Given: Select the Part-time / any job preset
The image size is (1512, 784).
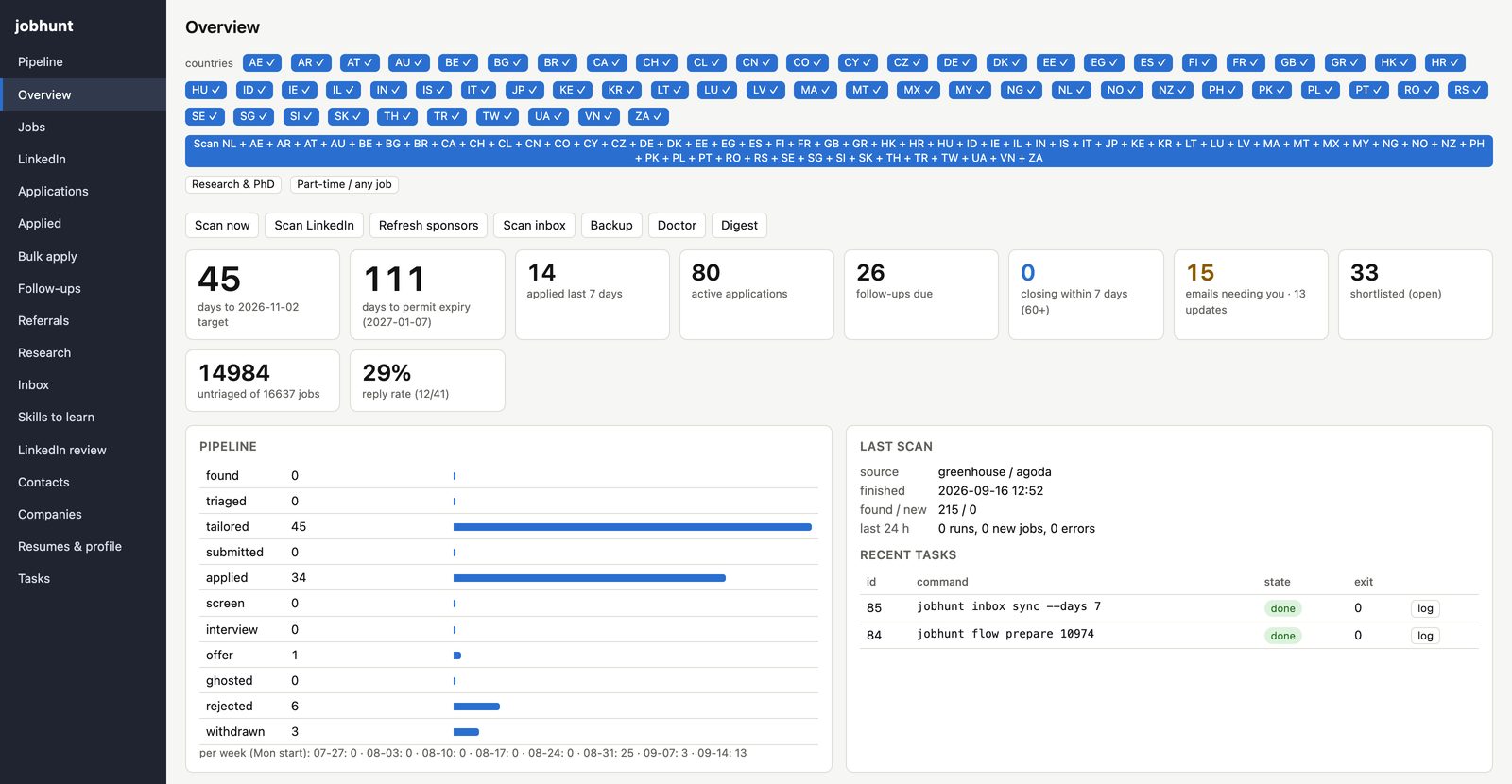Looking at the screenshot, I should click(x=344, y=184).
